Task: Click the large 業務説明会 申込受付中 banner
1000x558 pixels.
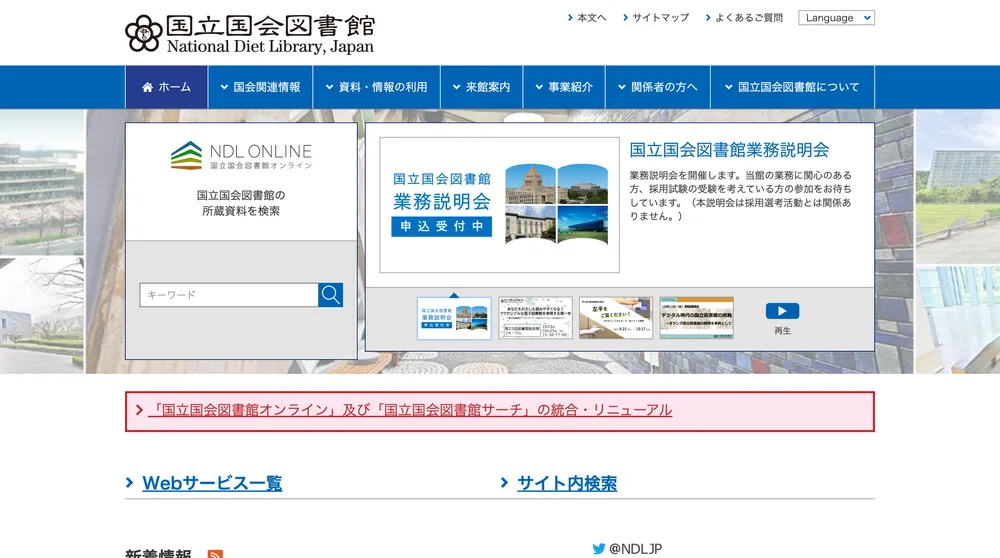Action: [x=499, y=205]
